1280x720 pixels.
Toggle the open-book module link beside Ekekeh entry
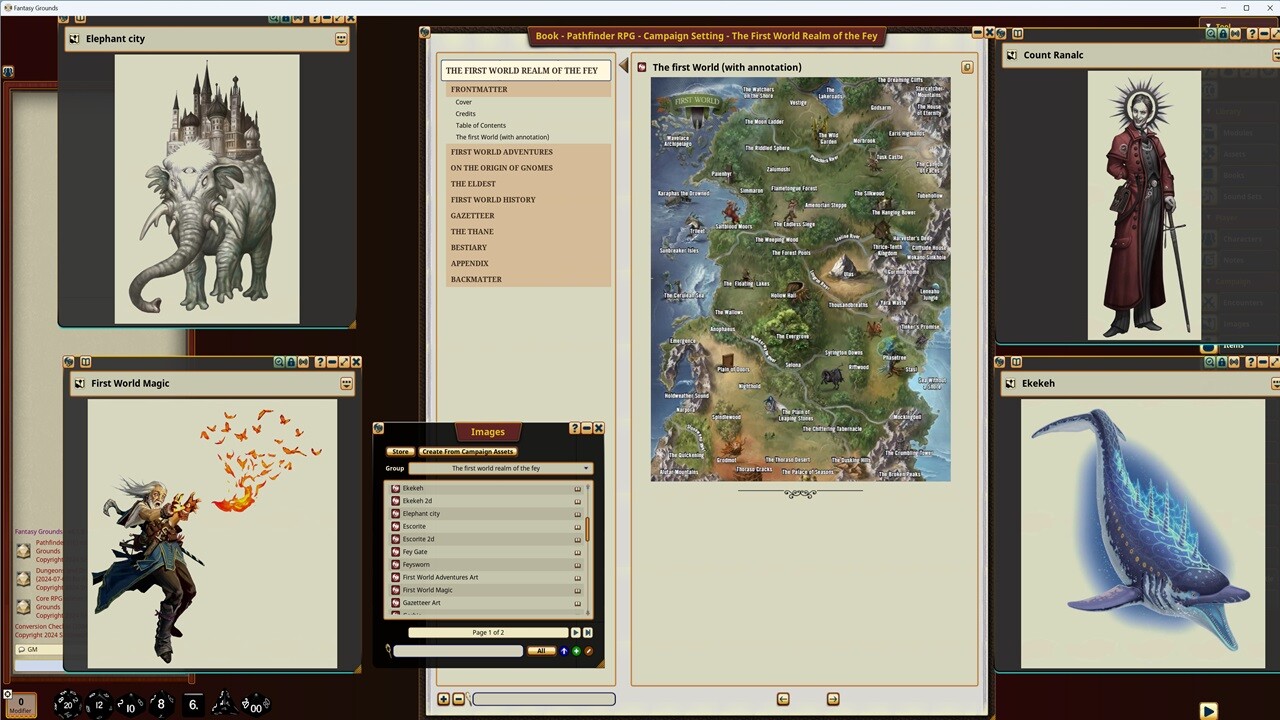pyautogui.click(x=577, y=488)
